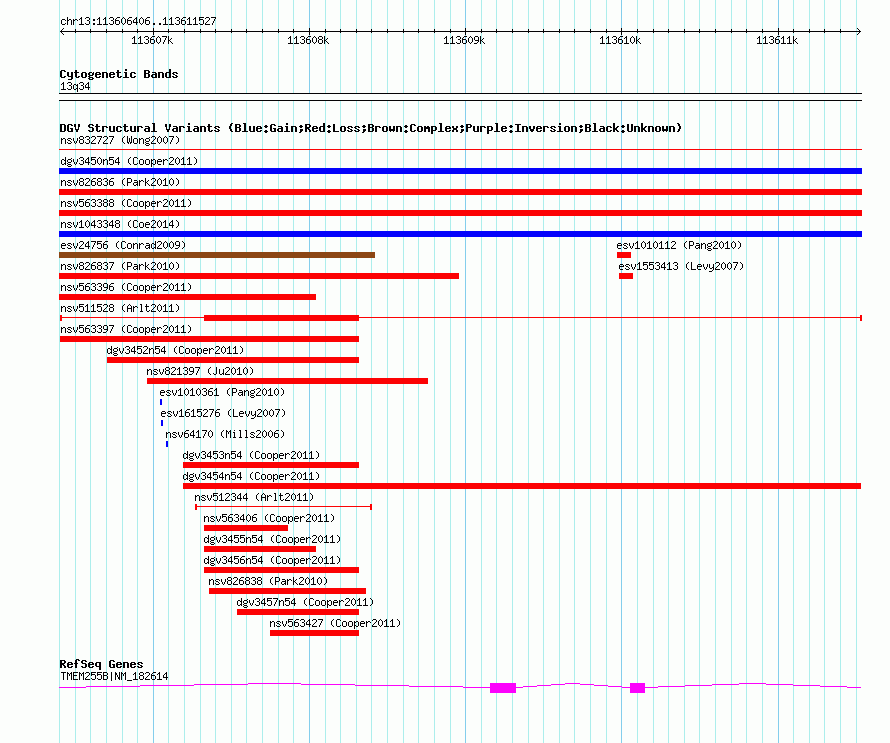This screenshot has width=890, height=743.
Task: Select the dgv3450n54 (Cooper2011) blue gain bar
Action: [x=460, y=171]
